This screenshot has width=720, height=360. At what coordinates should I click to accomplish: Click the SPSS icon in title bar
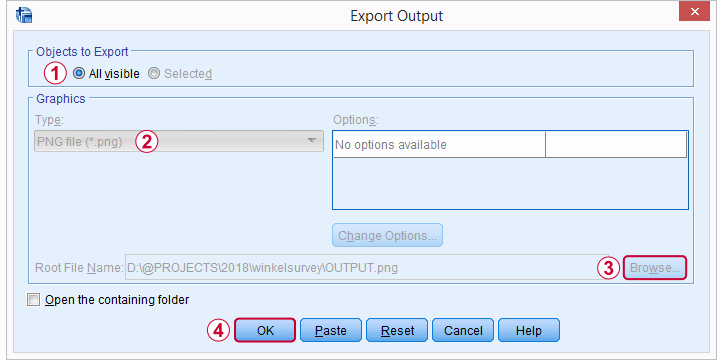point(23,15)
